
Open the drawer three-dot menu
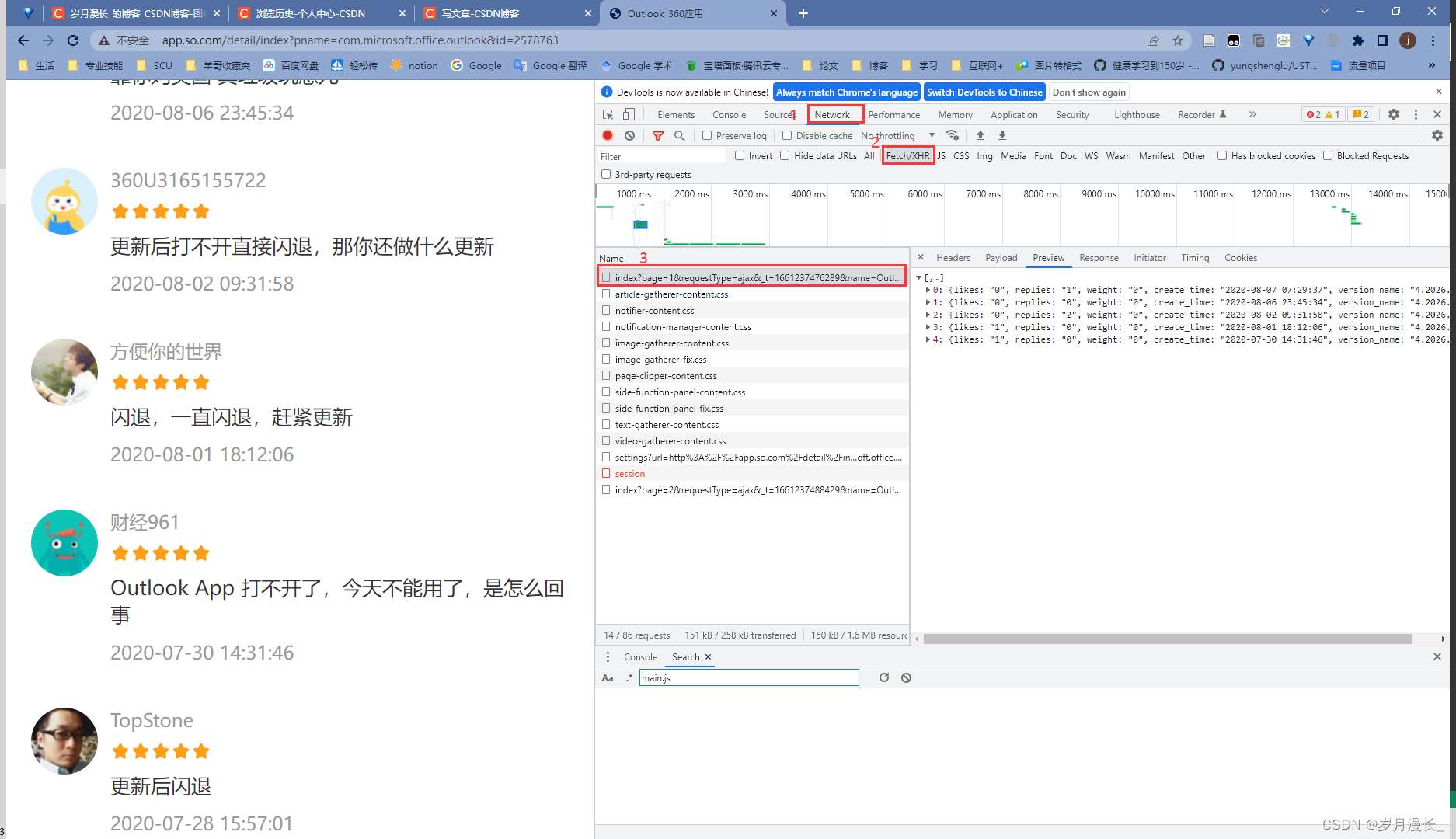click(608, 656)
